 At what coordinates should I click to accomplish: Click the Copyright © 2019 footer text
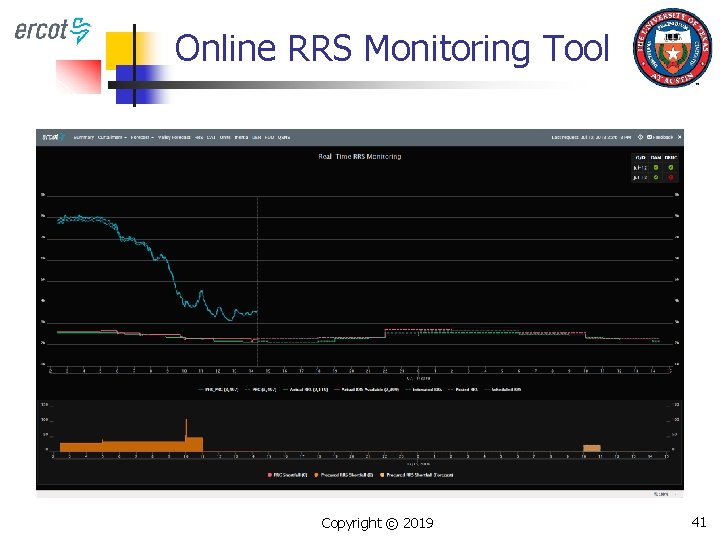[x=377, y=523]
